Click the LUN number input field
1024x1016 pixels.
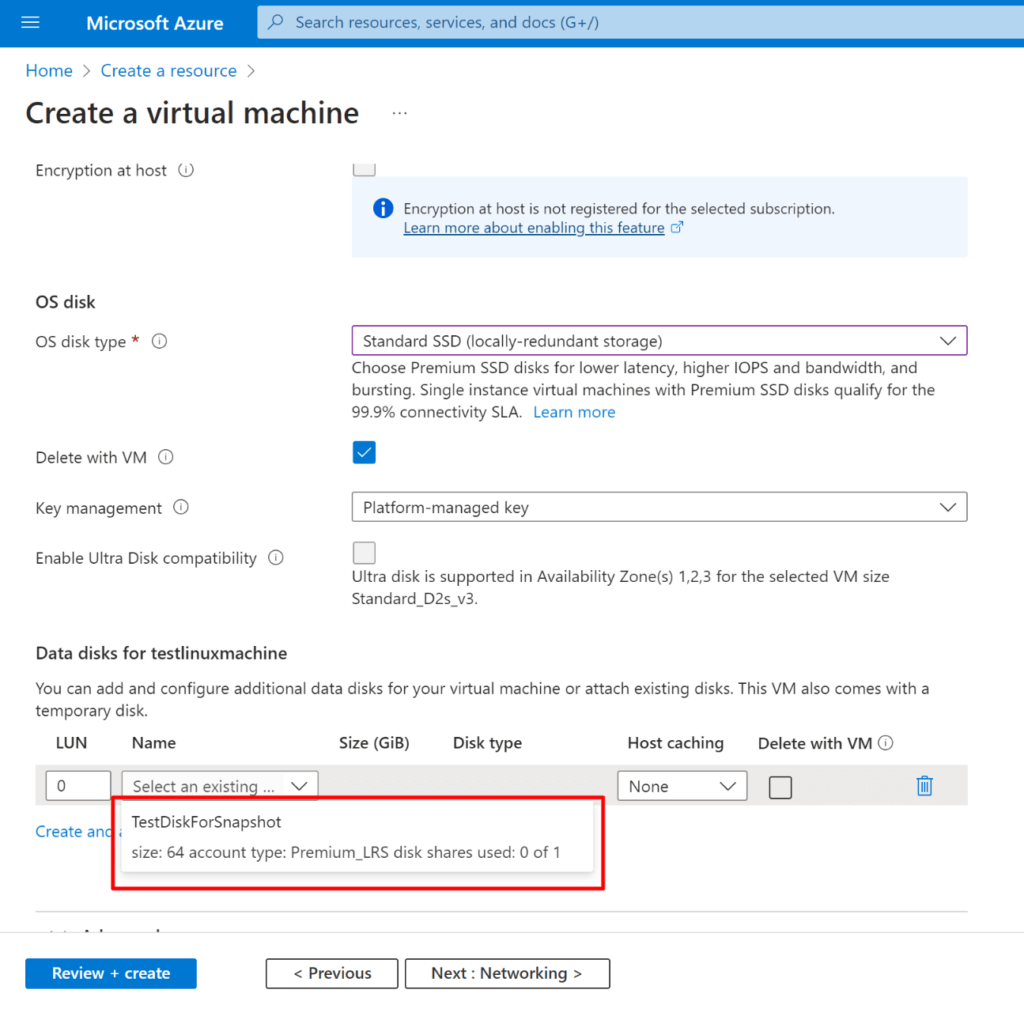(78, 786)
